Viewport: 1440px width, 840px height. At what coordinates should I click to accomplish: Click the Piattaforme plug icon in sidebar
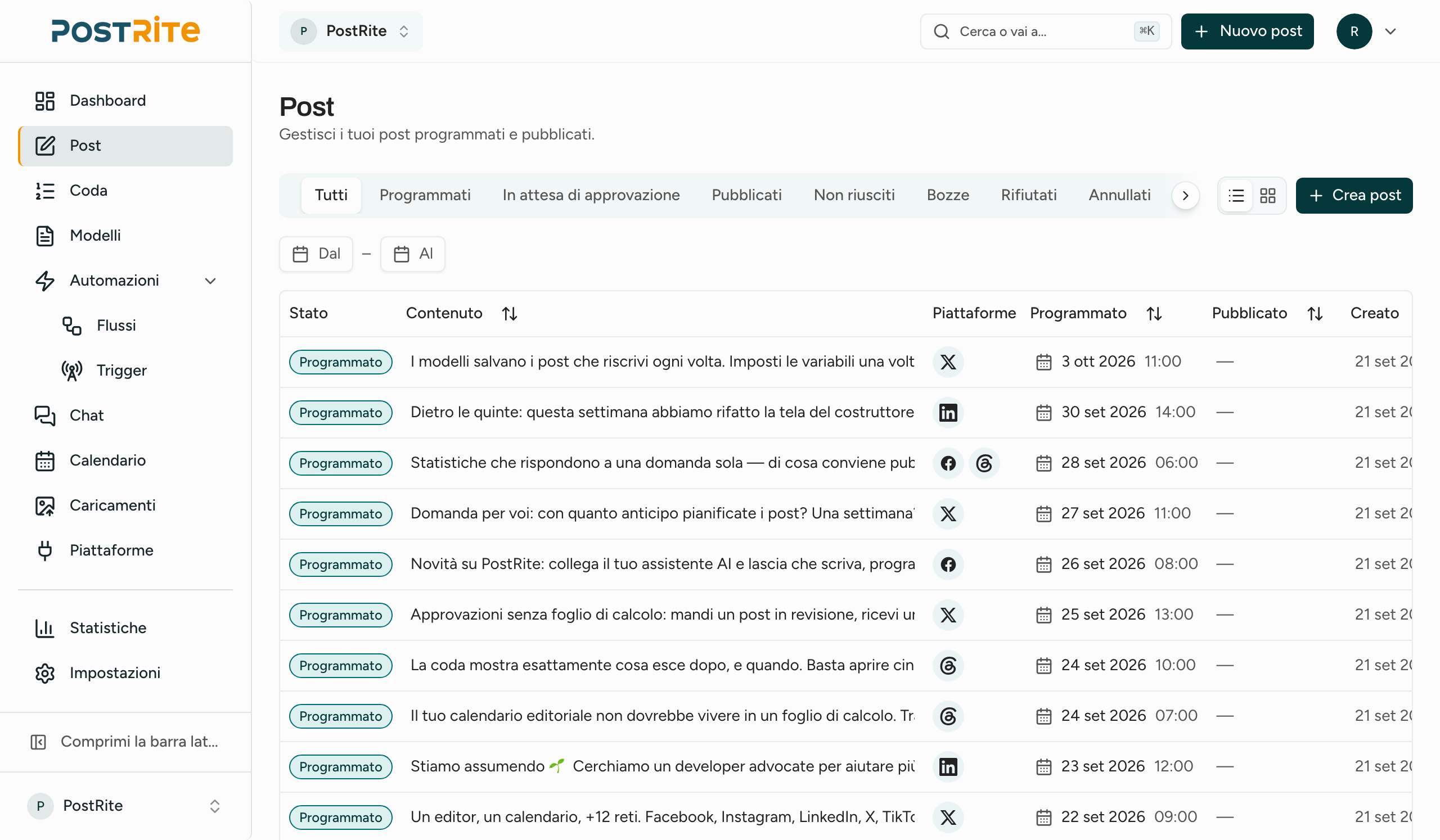pos(44,550)
